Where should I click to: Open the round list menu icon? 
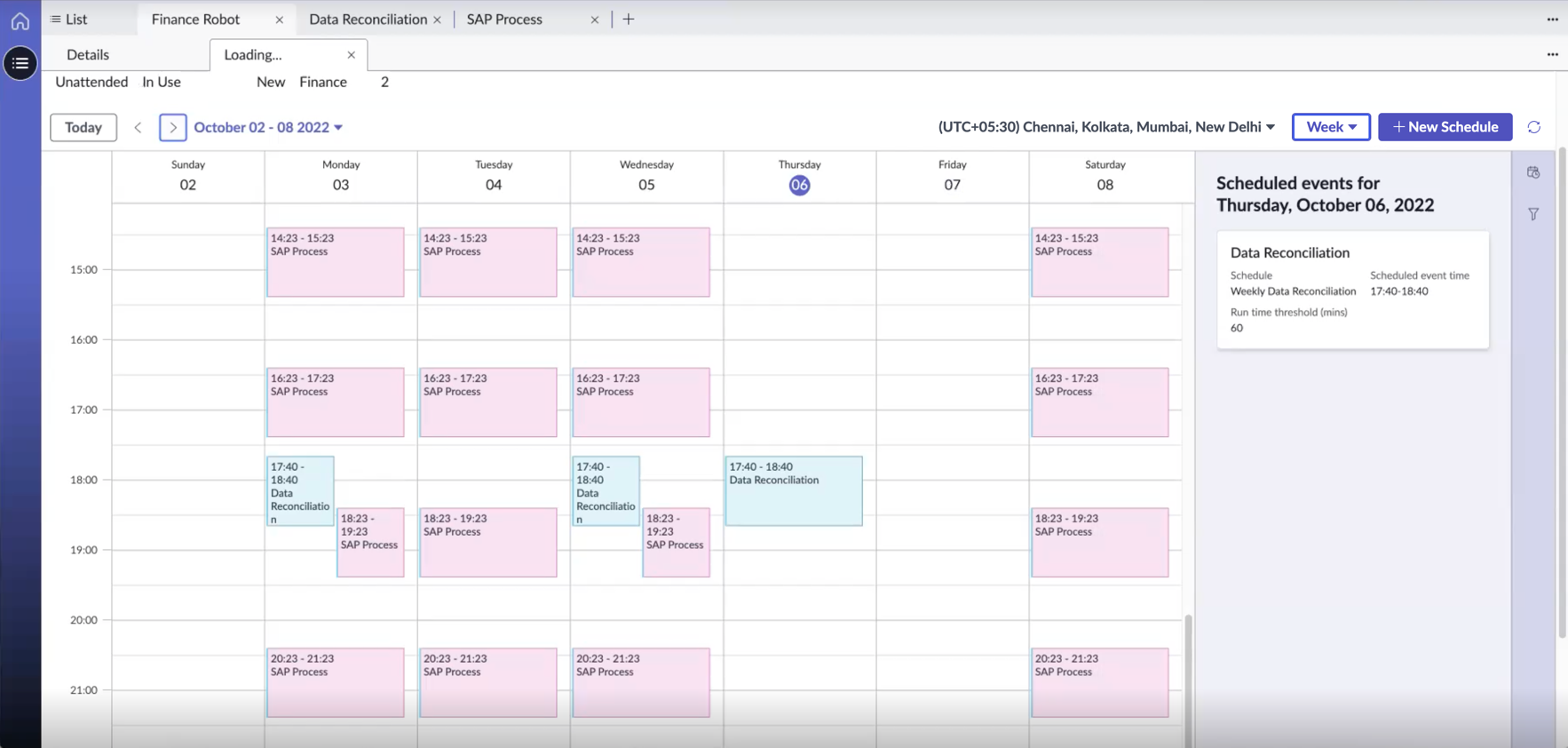[x=20, y=63]
